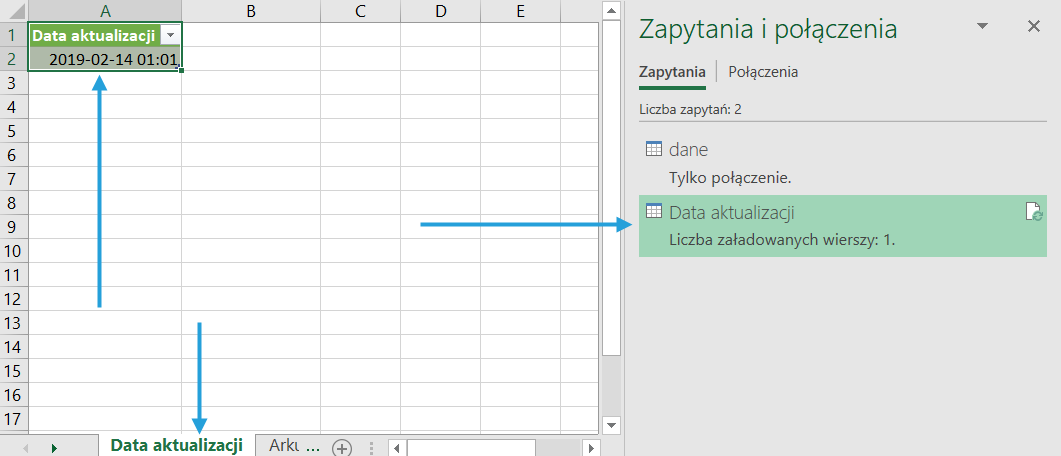1061x456 pixels.
Task: Select column B header
Action: click(x=250, y=11)
